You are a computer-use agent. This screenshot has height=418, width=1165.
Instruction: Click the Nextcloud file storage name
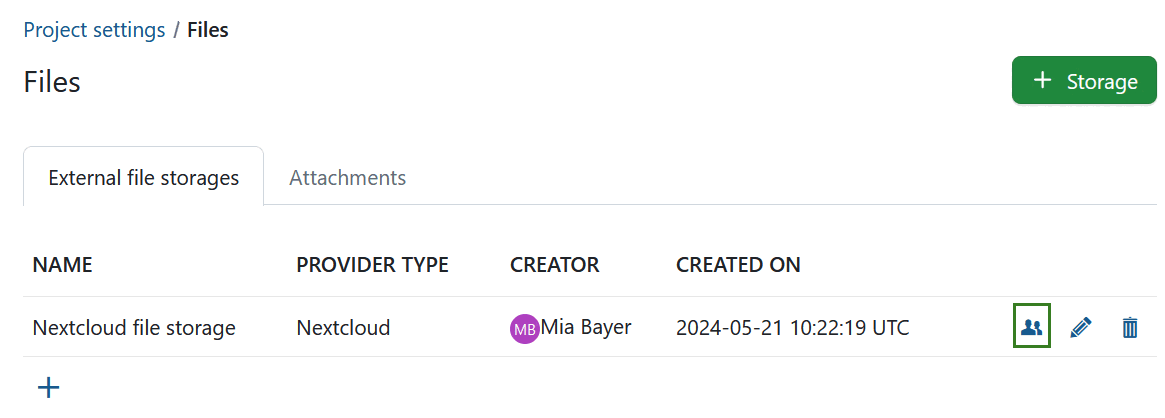coord(134,327)
